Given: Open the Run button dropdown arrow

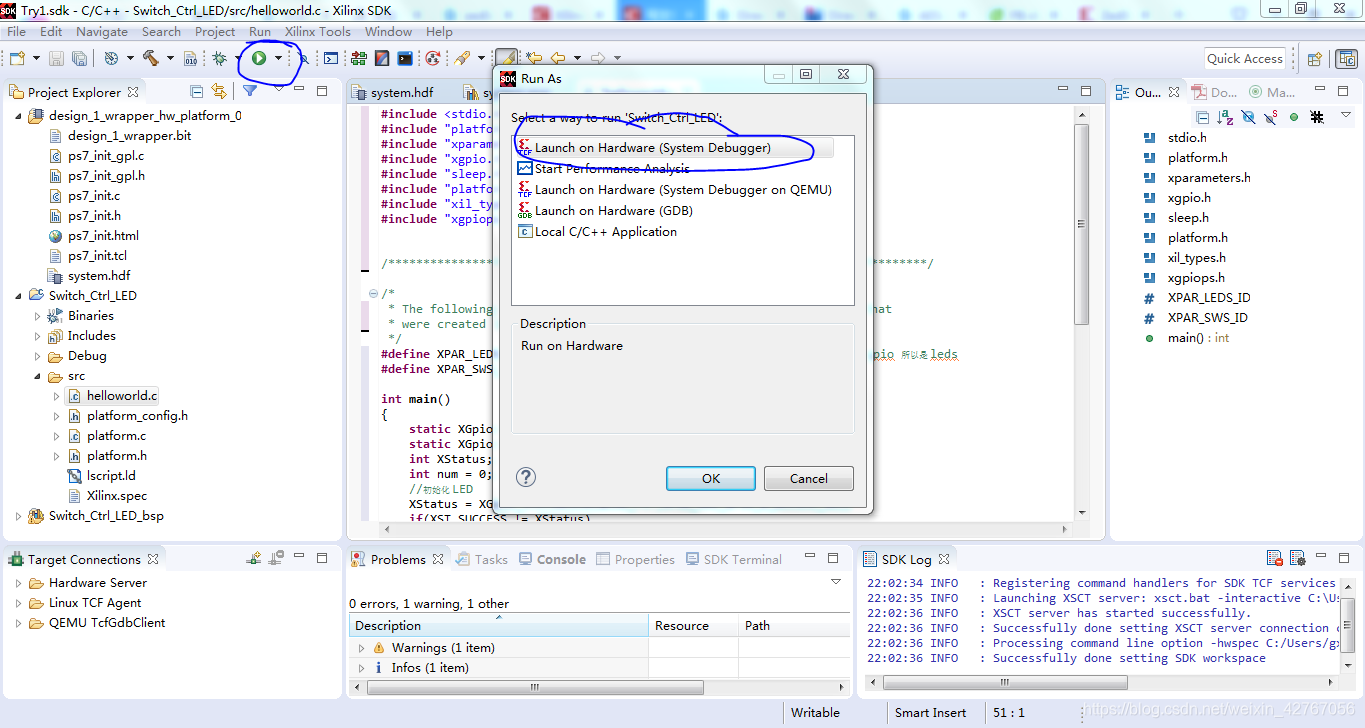Looking at the screenshot, I should [278, 58].
